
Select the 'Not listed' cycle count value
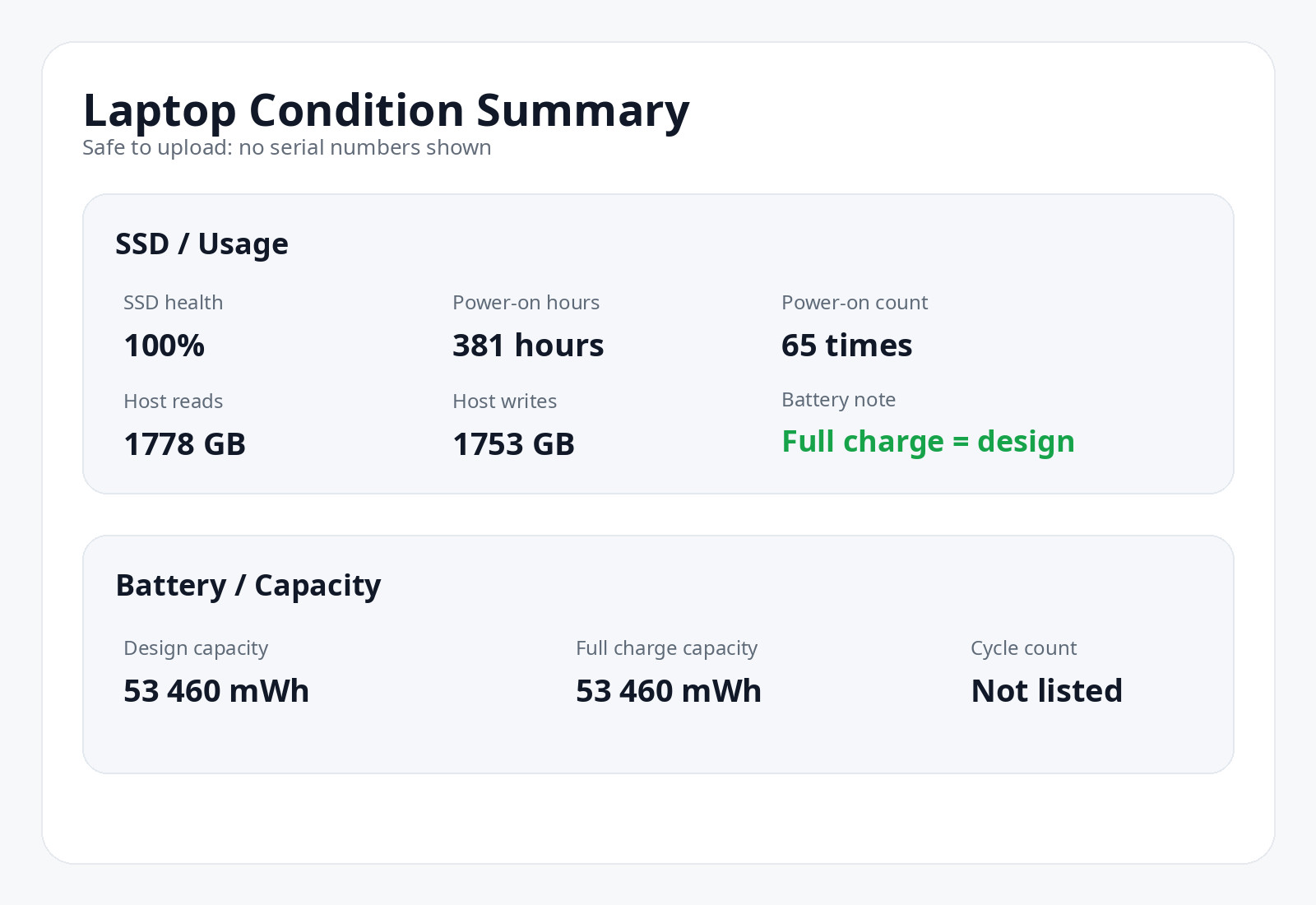pos(1047,691)
